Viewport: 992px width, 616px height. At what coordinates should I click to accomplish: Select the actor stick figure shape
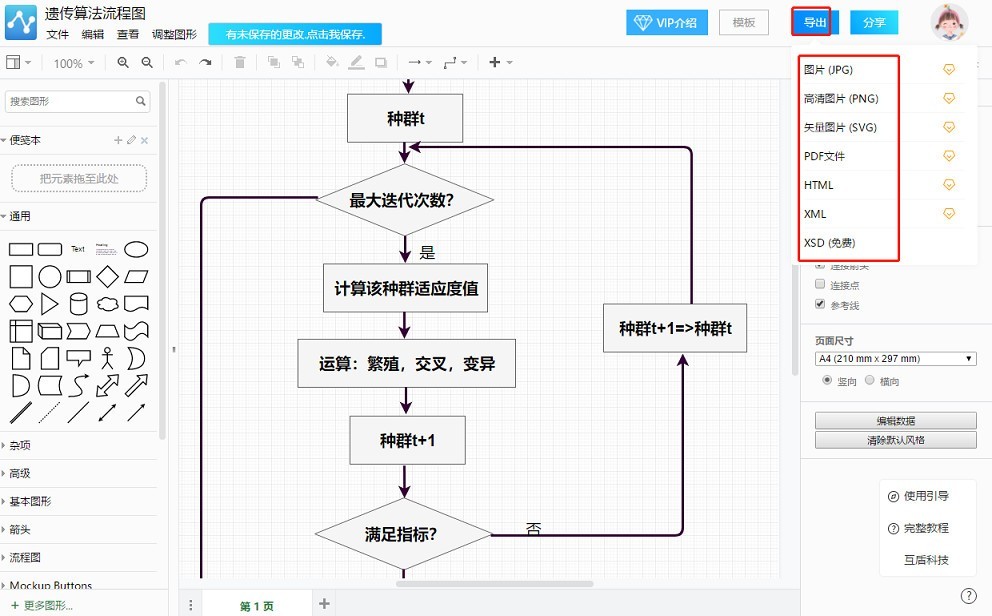(x=108, y=358)
